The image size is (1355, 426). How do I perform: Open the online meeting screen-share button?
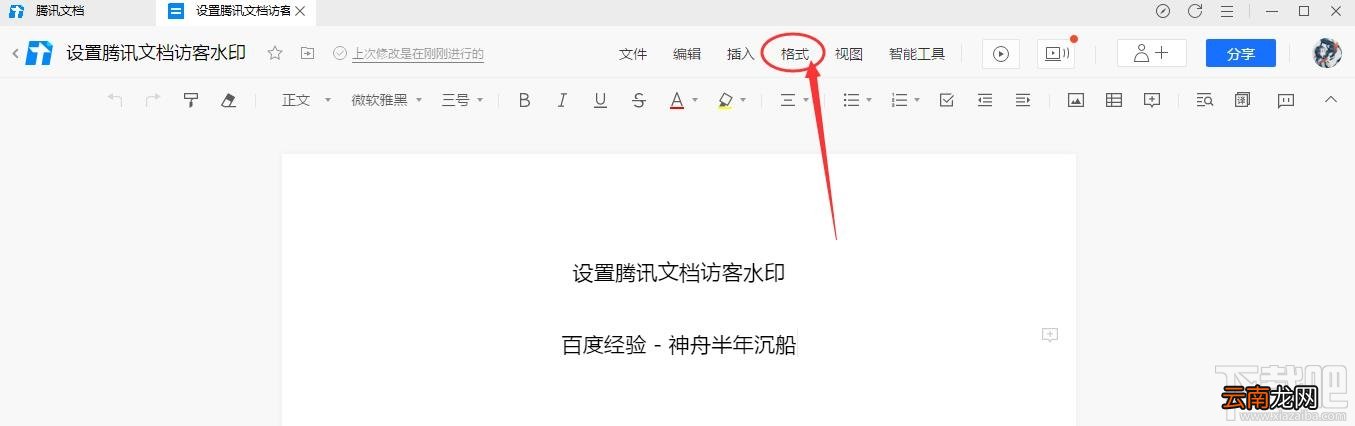point(1056,54)
